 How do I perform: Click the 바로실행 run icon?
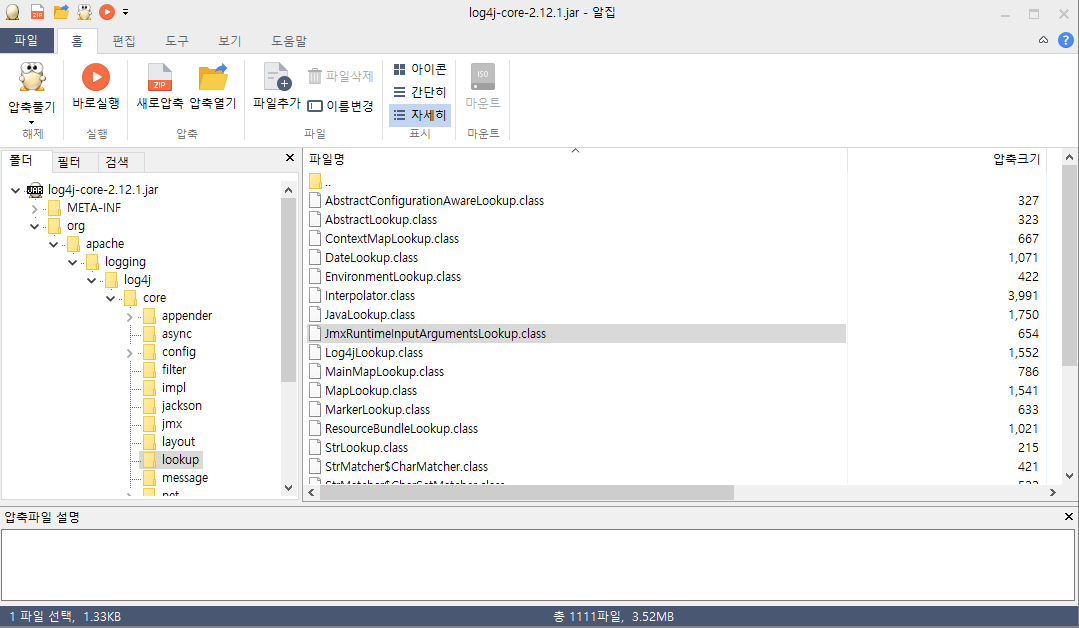[96, 77]
